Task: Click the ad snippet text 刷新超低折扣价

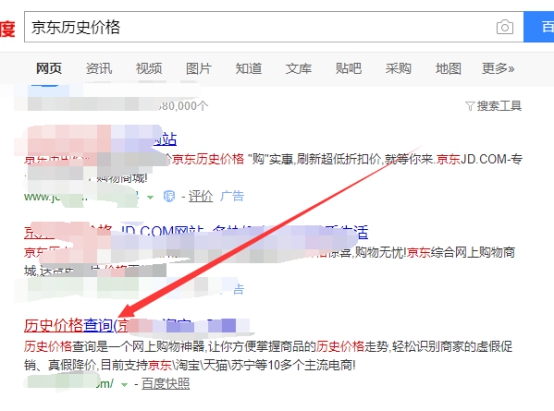Action: click(x=338, y=159)
